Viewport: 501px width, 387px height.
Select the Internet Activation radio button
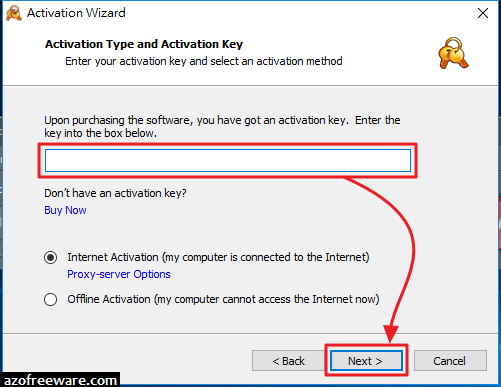51,257
